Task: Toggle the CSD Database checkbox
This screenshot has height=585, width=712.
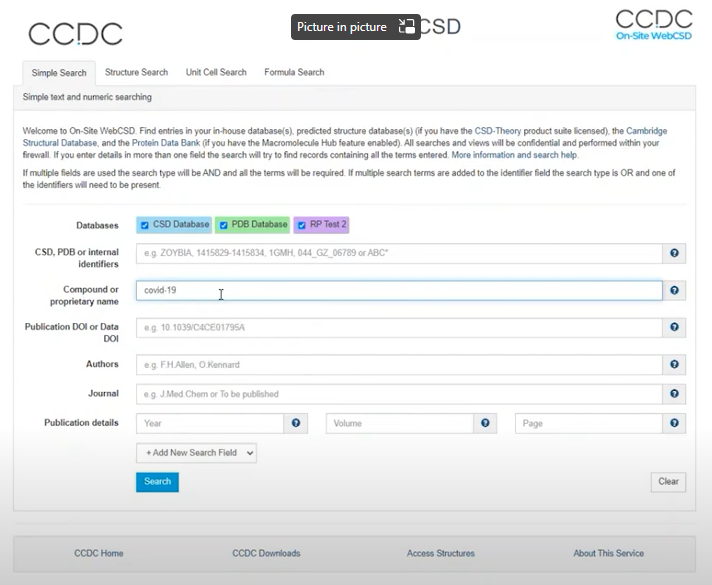Action: tap(145, 225)
